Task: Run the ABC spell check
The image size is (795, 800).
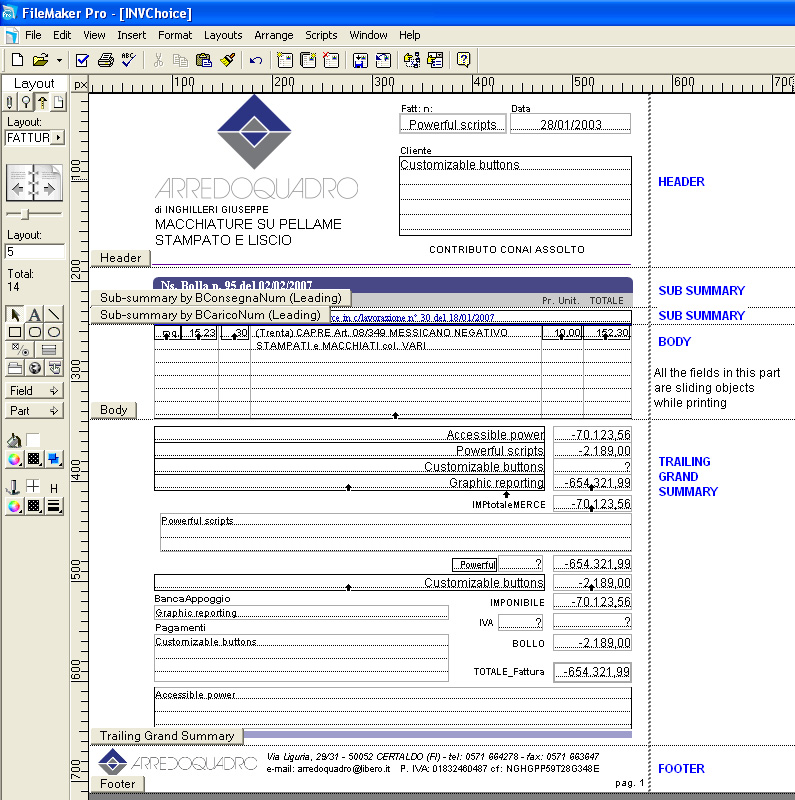Action: tap(129, 60)
